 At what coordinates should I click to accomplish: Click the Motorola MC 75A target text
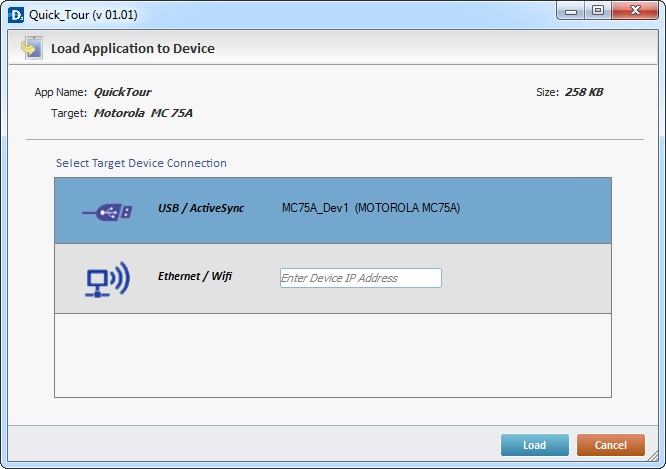143,113
